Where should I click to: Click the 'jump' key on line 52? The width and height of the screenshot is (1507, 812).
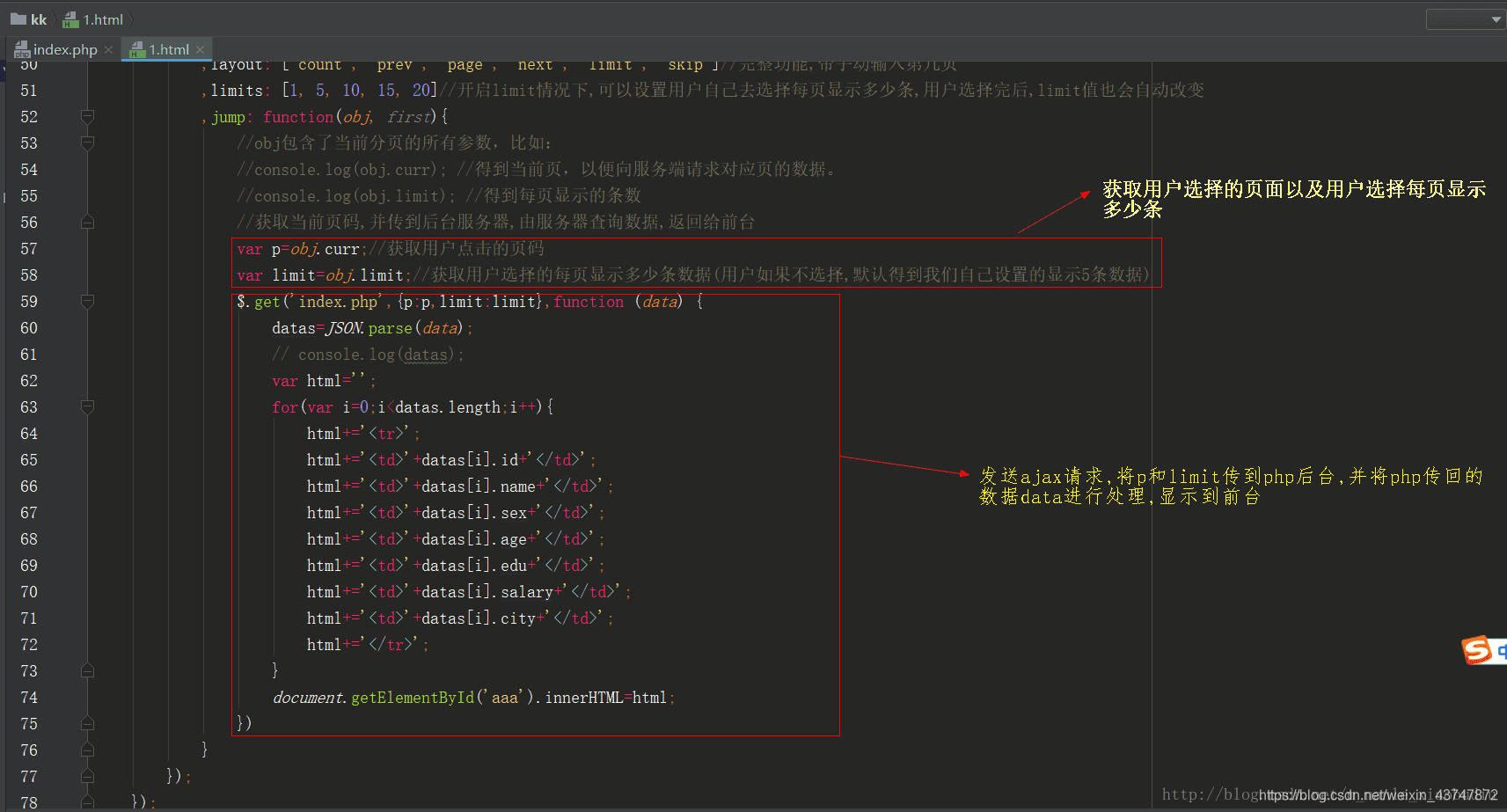coord(228,117)
